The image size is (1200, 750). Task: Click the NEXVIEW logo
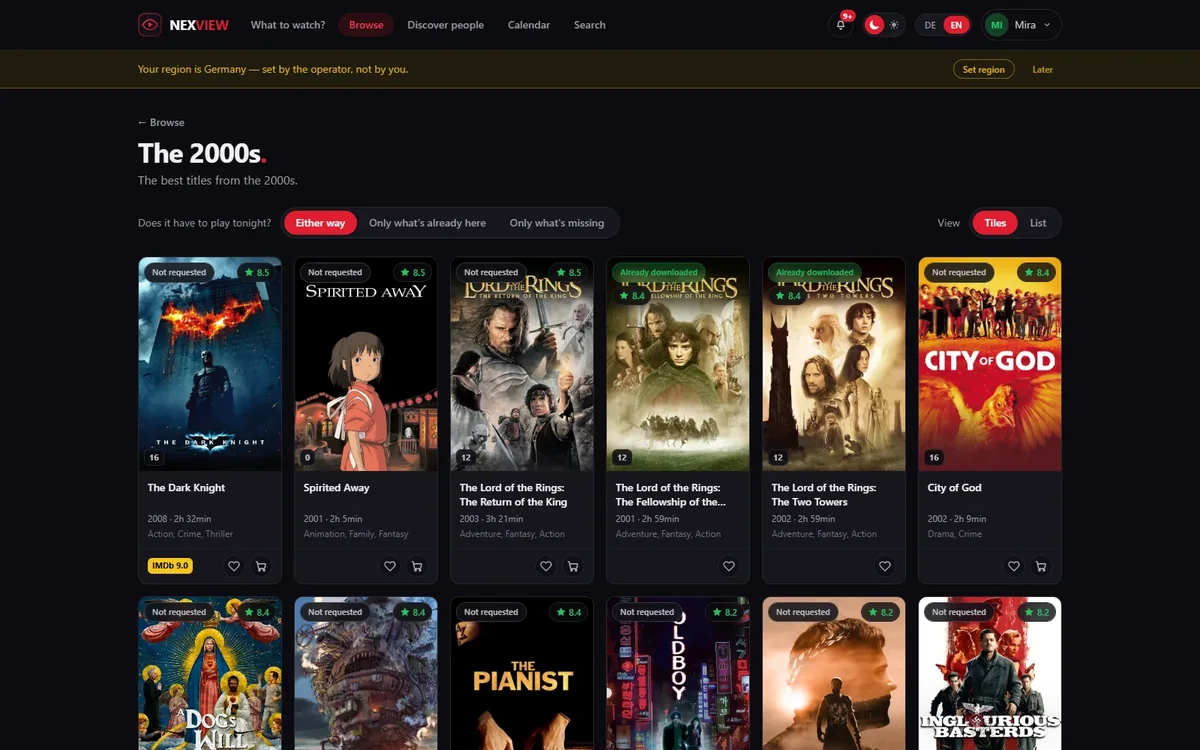pyautogui.click(x=183, y=25)
